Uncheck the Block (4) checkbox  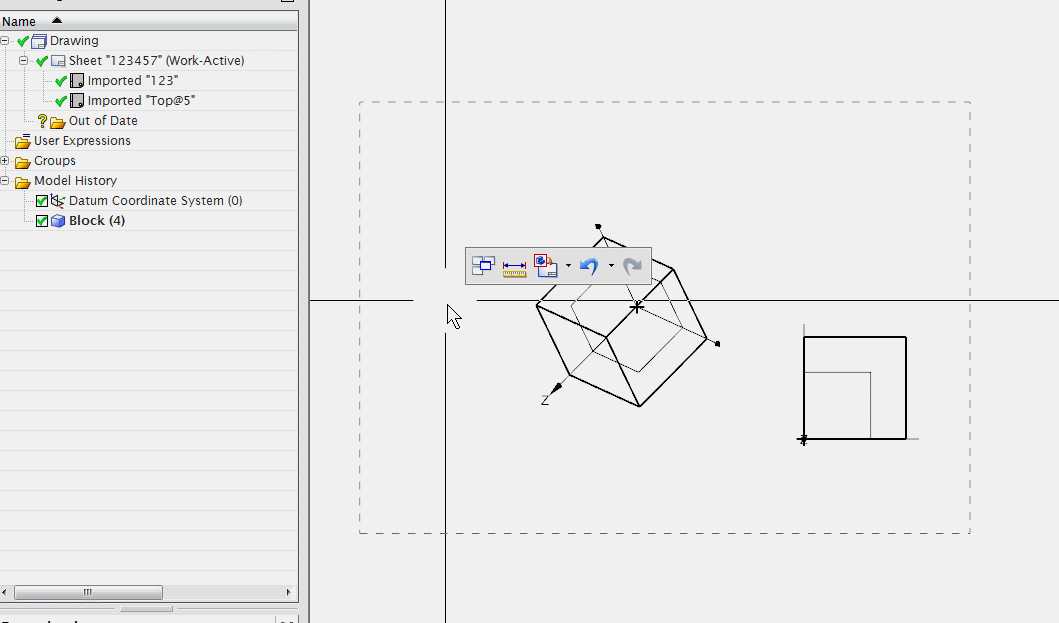click(42, 221)
